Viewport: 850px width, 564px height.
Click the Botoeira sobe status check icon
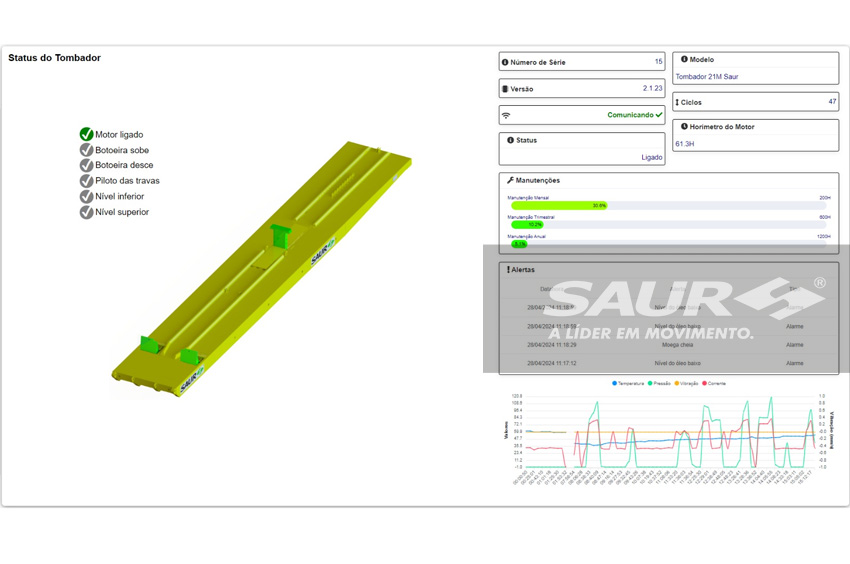click(86, 150)
